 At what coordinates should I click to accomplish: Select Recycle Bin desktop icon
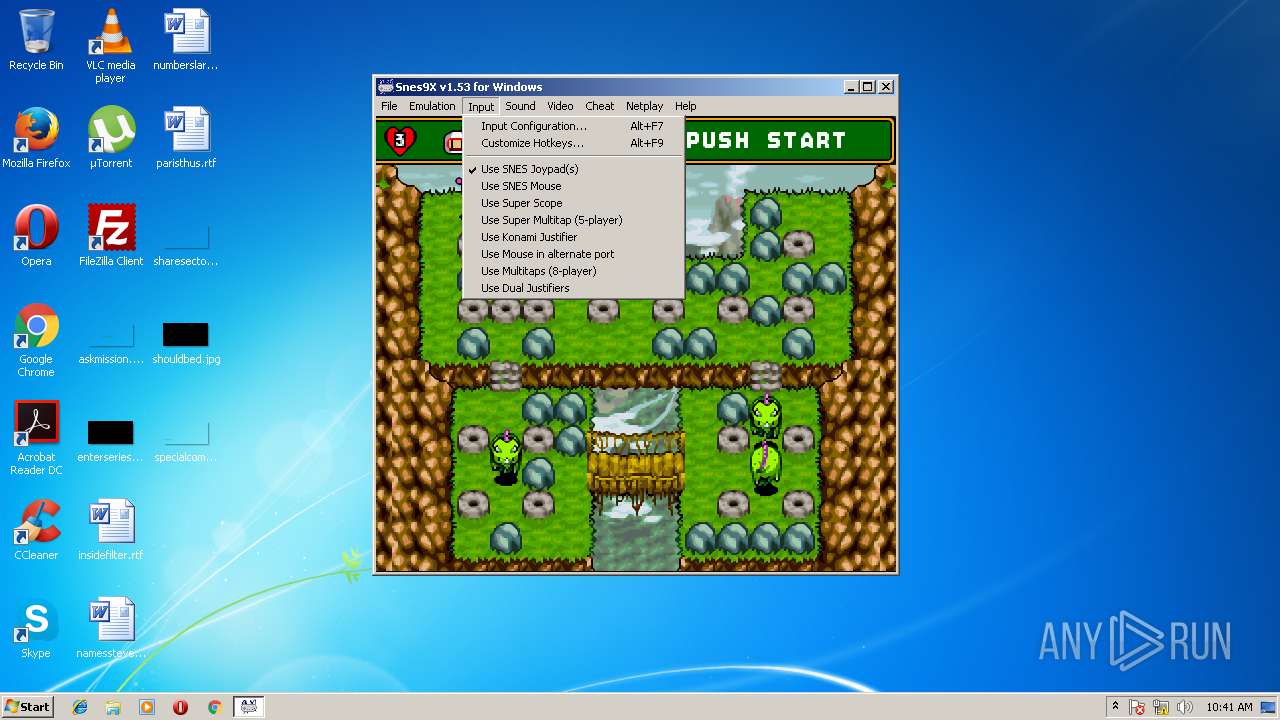[36, 40]
